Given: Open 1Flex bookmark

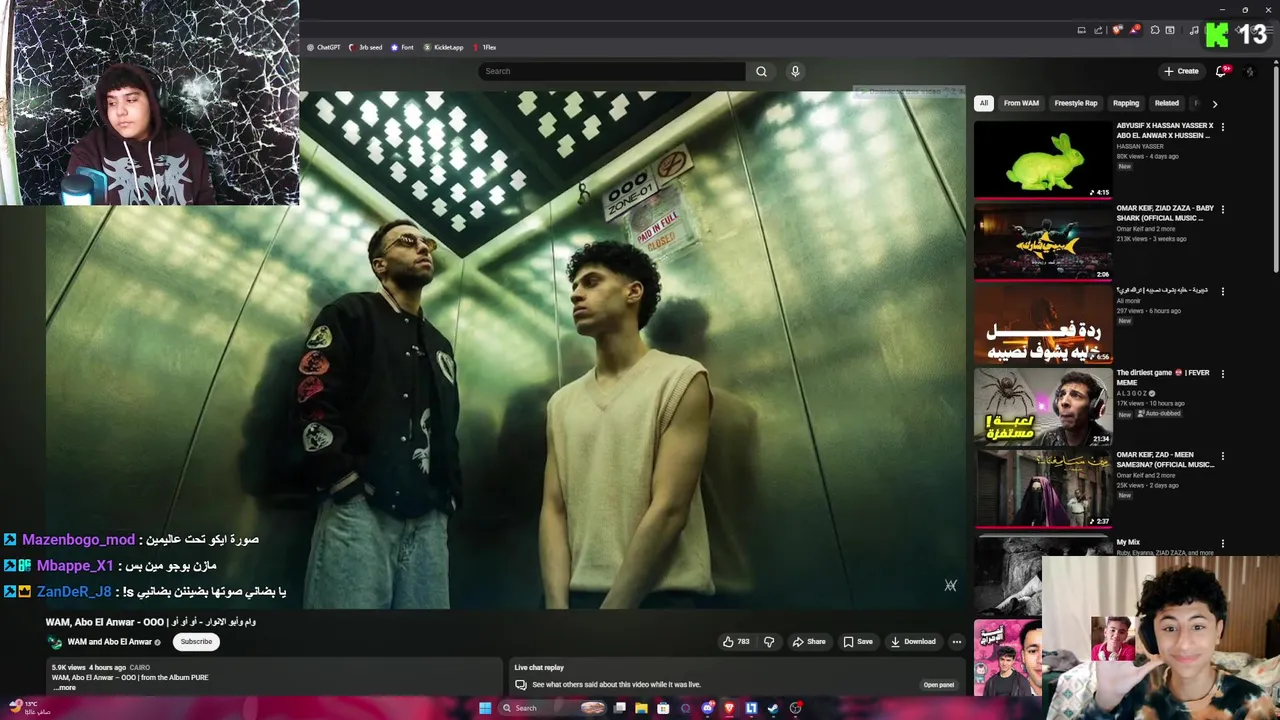Looking at the screenshot, I should (x=484, y=47).
